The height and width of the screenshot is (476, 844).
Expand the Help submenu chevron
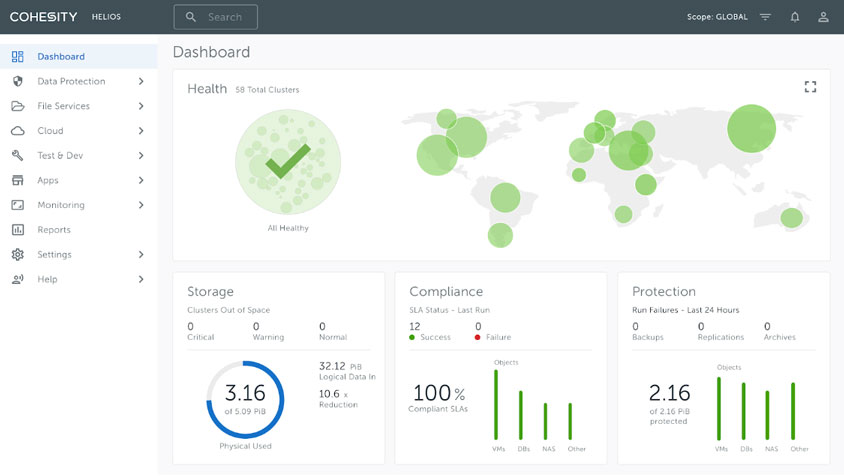point(141,279)
